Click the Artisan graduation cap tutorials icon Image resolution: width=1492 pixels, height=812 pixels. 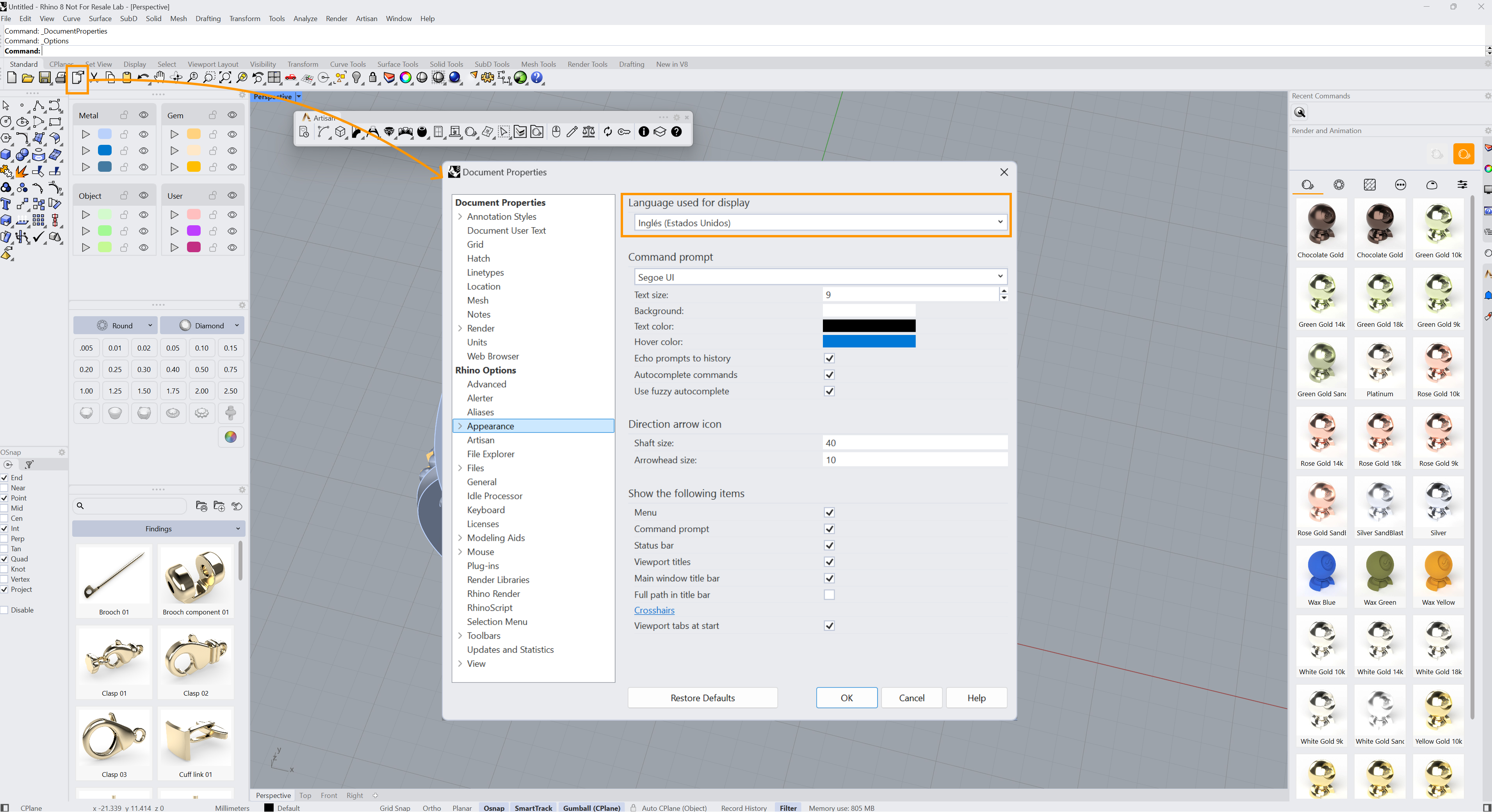660,132
